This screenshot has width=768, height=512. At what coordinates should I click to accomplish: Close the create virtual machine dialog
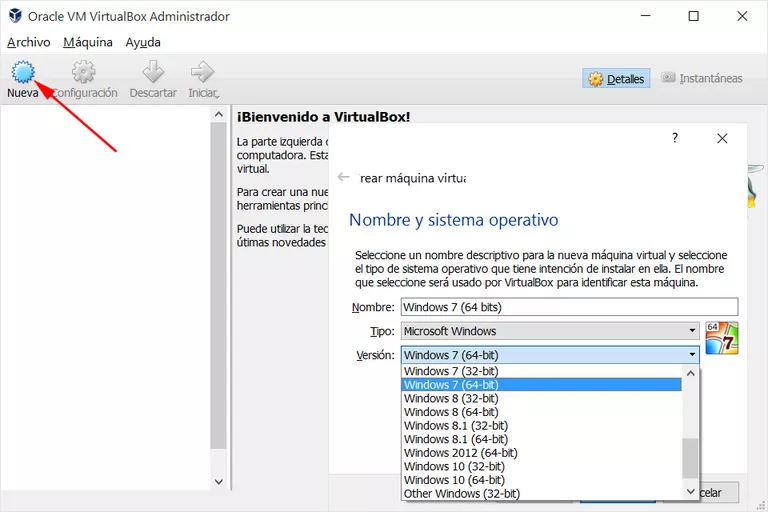(722, 139)
